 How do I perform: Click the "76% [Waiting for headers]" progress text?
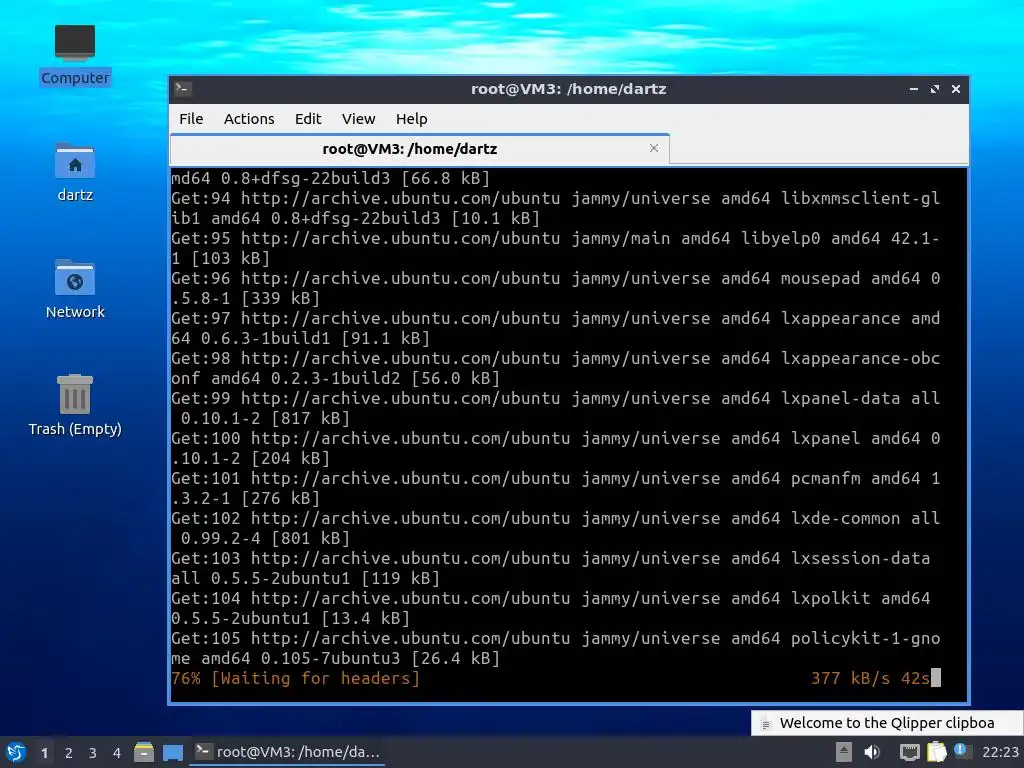295,679
